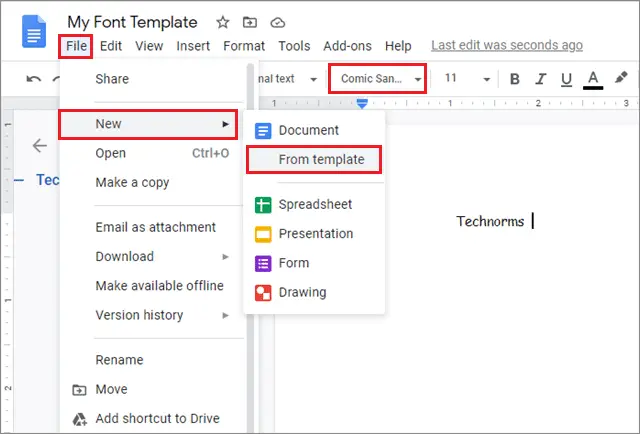Close the outline with back arrow
The width and height of the screenshot is (640, 434).
(x=40, y=145)
